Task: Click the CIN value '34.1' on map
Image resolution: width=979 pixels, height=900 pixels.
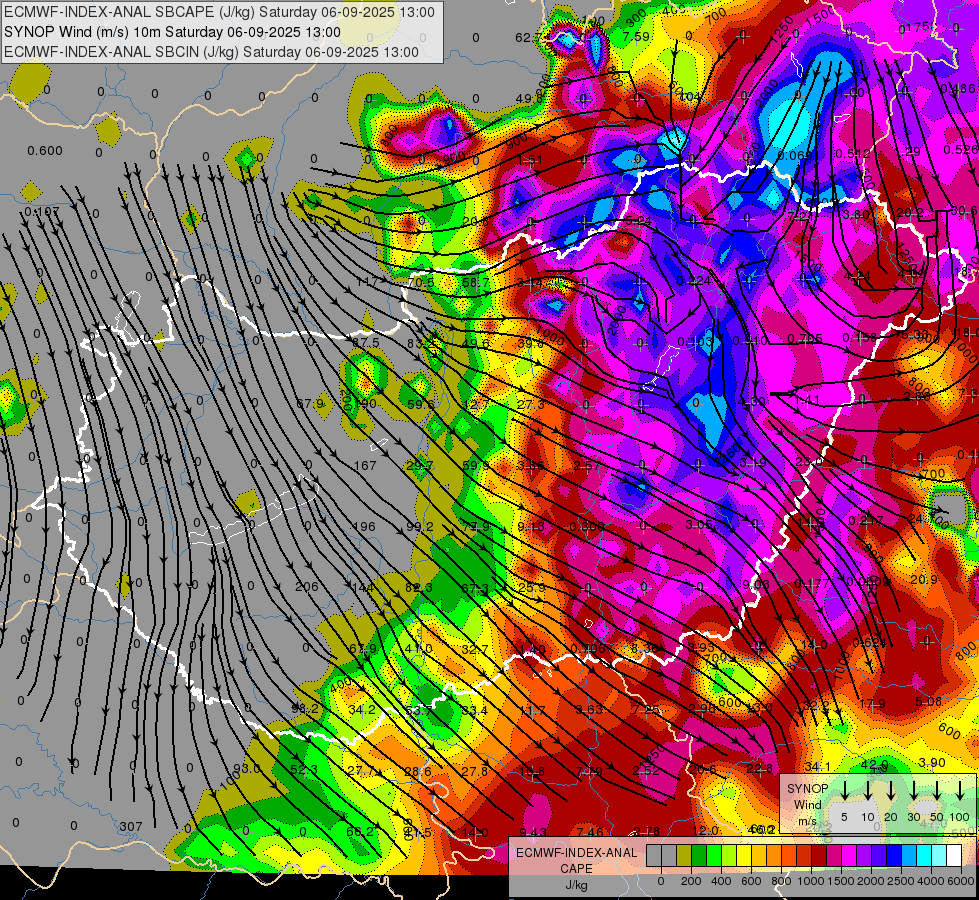Action: (817, 766)
